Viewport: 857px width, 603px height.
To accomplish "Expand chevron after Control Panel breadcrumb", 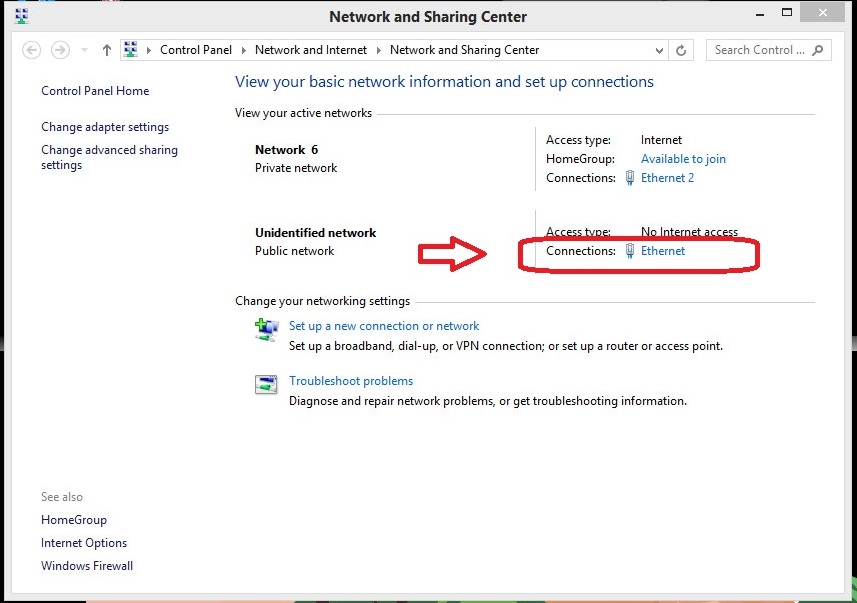I will pos(244,50).
